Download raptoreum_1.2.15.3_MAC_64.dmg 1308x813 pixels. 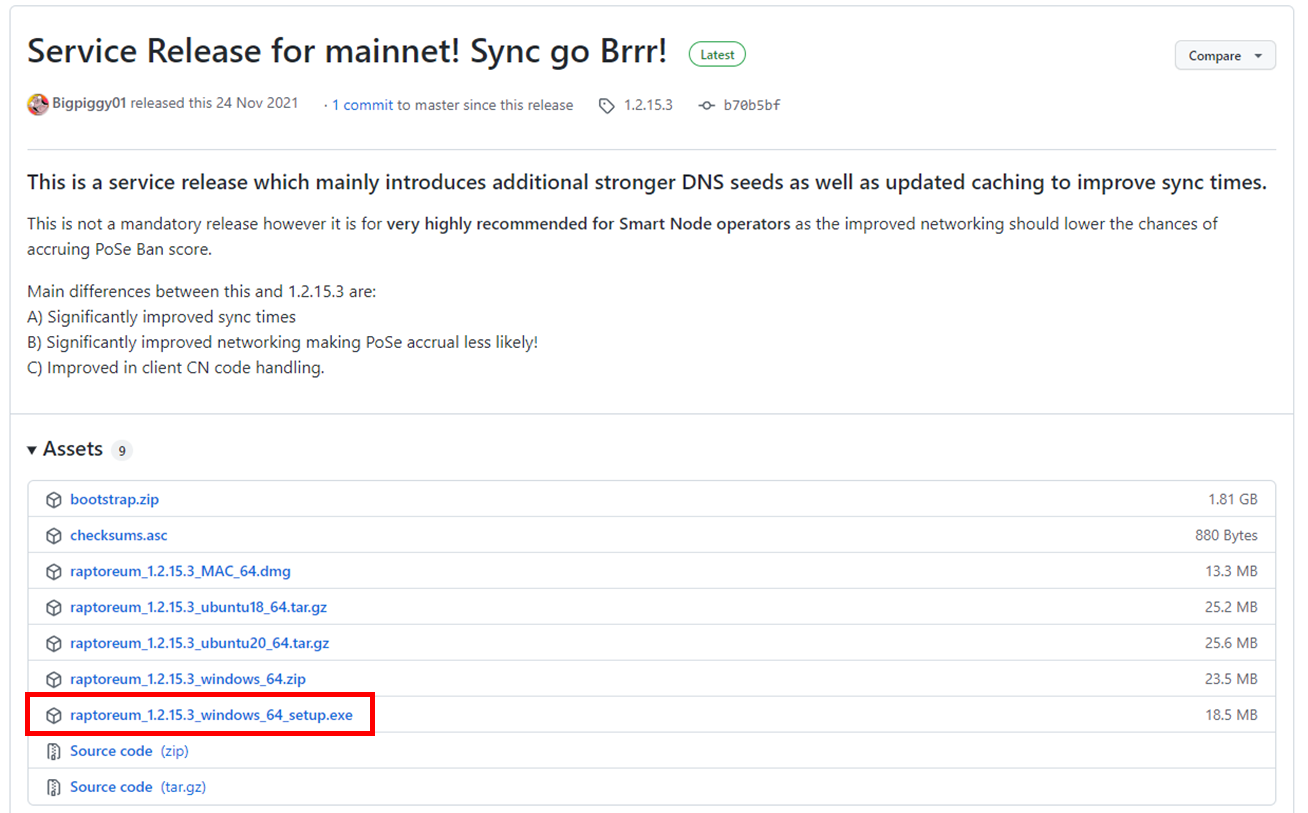tap(180, 571)
